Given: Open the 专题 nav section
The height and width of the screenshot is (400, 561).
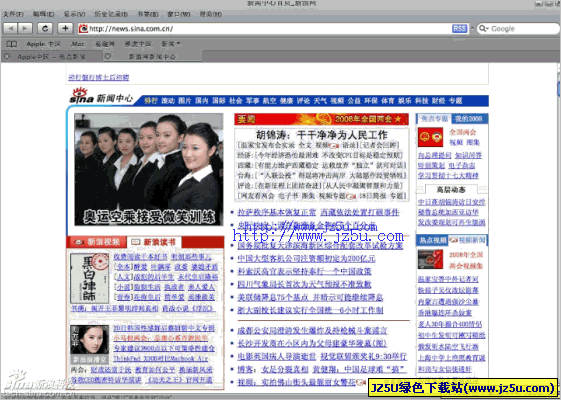Looking at the screenshot, I should 455,101.
